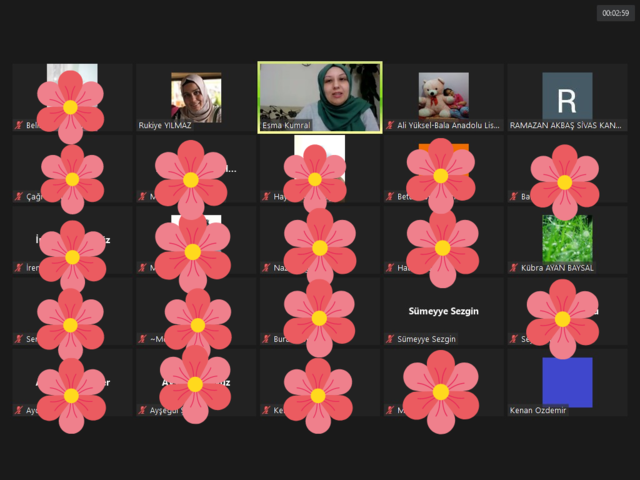Viewport: 640px width, 480px height.
Task: Click Kübra AYAN BAYSAL's muted mic icon
Action: click(x=513, y=268)
